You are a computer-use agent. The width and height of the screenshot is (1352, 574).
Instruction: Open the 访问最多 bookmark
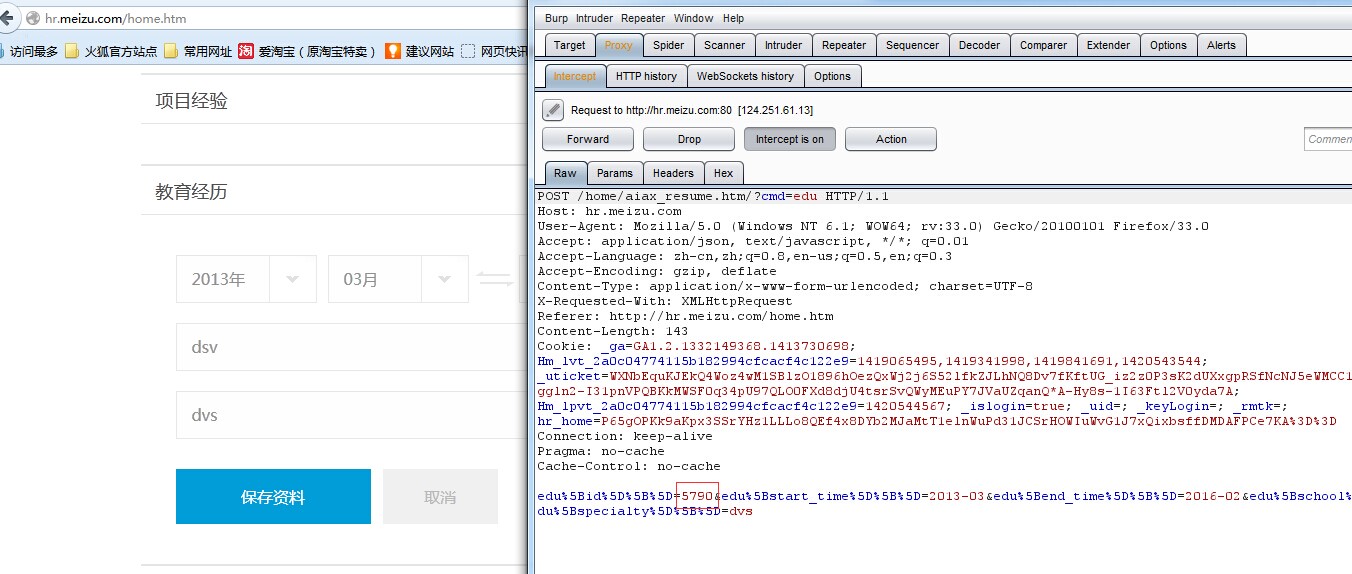(30, 51)
